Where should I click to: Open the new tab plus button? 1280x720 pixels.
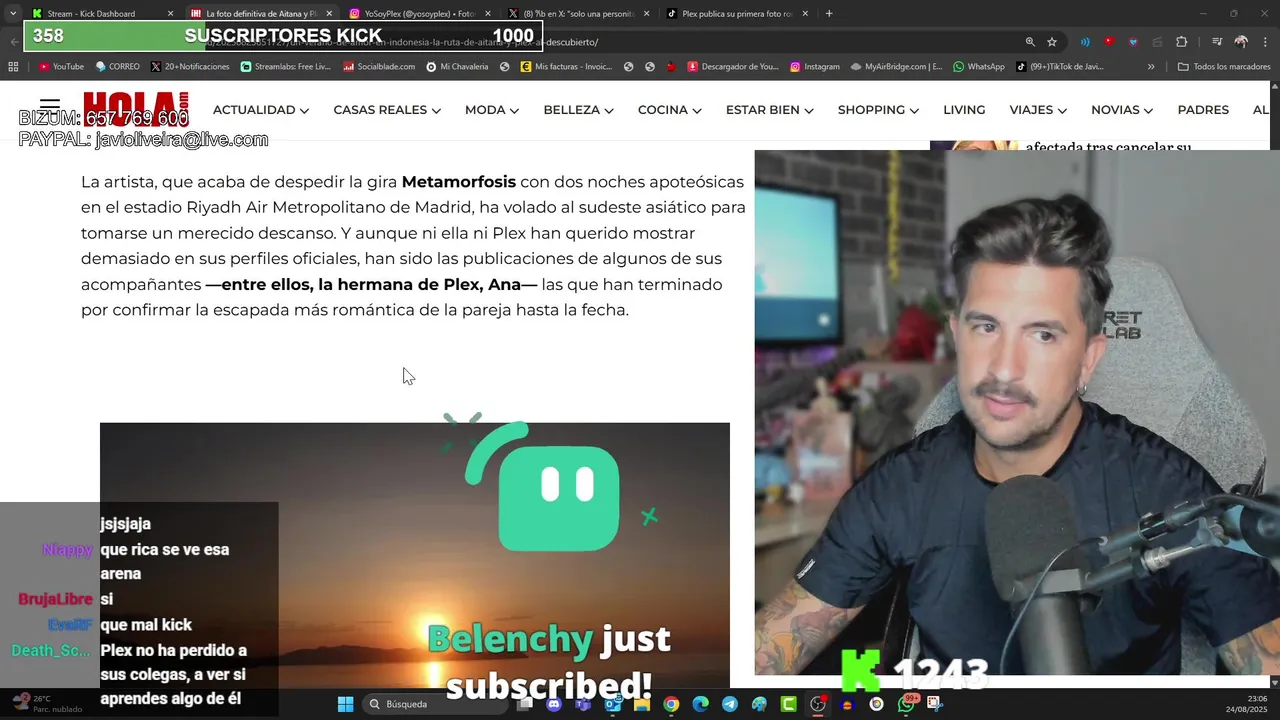tap(829, 14)
